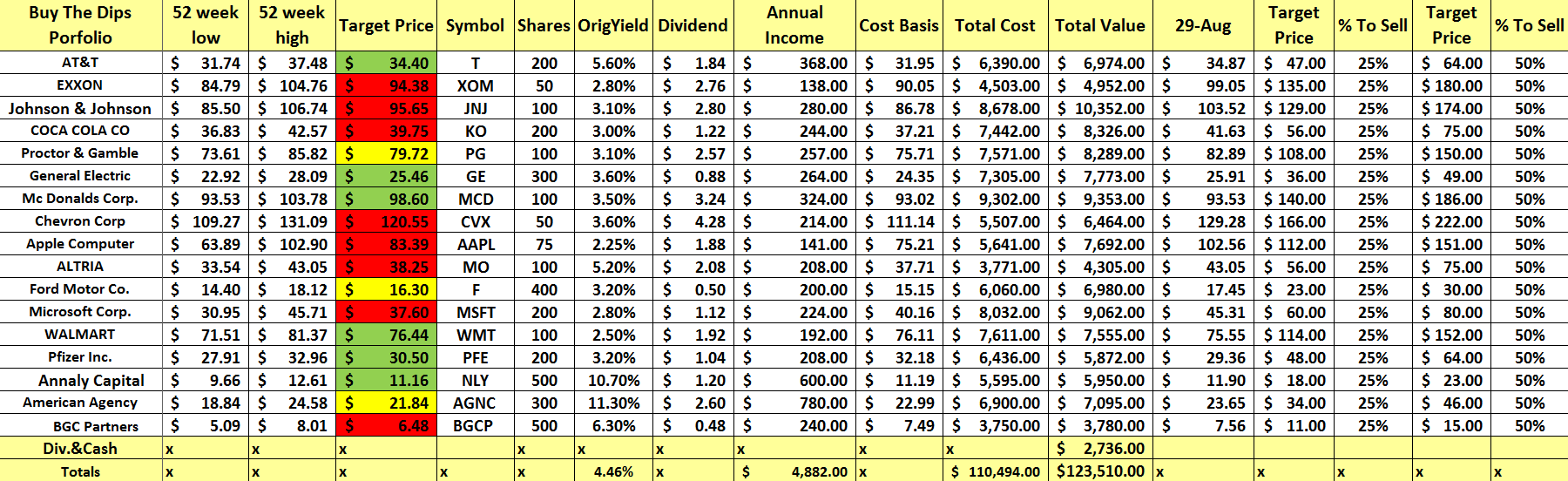Select the 'AT&T' row name cell

pos(81,63)
